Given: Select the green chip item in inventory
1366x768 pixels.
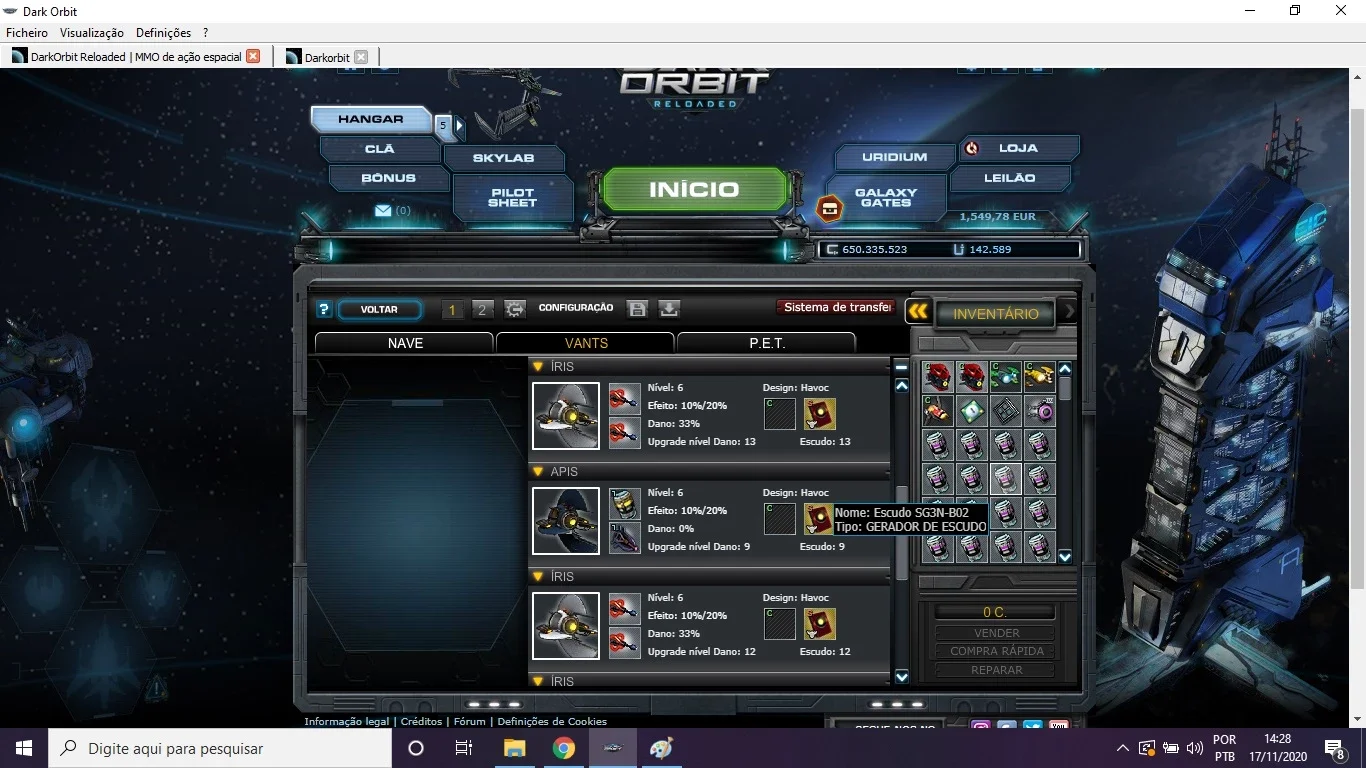Looking at the screenshot, I should (971, 410).
